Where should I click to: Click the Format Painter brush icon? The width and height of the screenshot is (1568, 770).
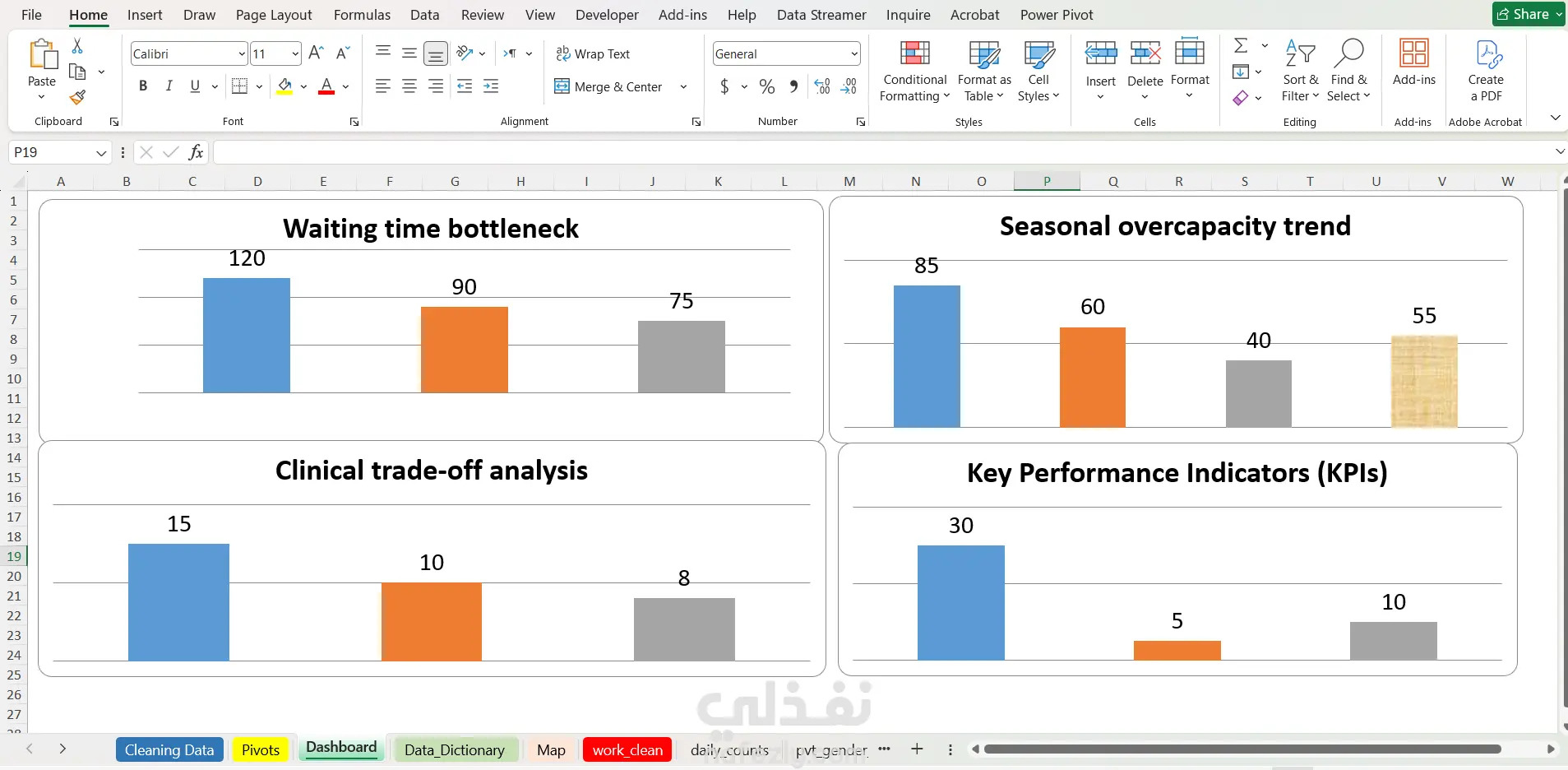pos(78,98)
